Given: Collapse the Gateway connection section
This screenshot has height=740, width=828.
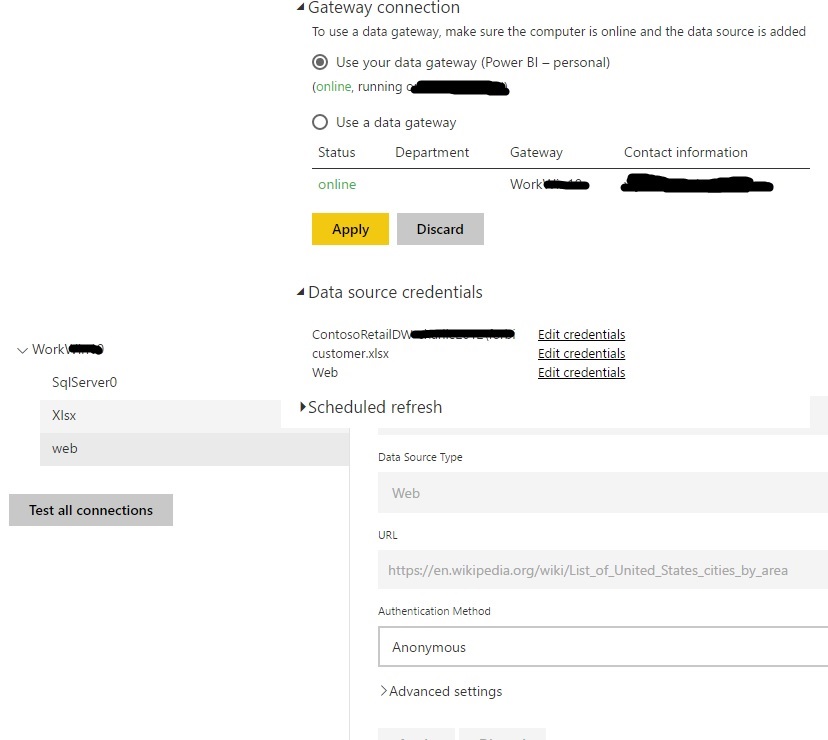Looking at the screenshot, I should click(300, 7).
